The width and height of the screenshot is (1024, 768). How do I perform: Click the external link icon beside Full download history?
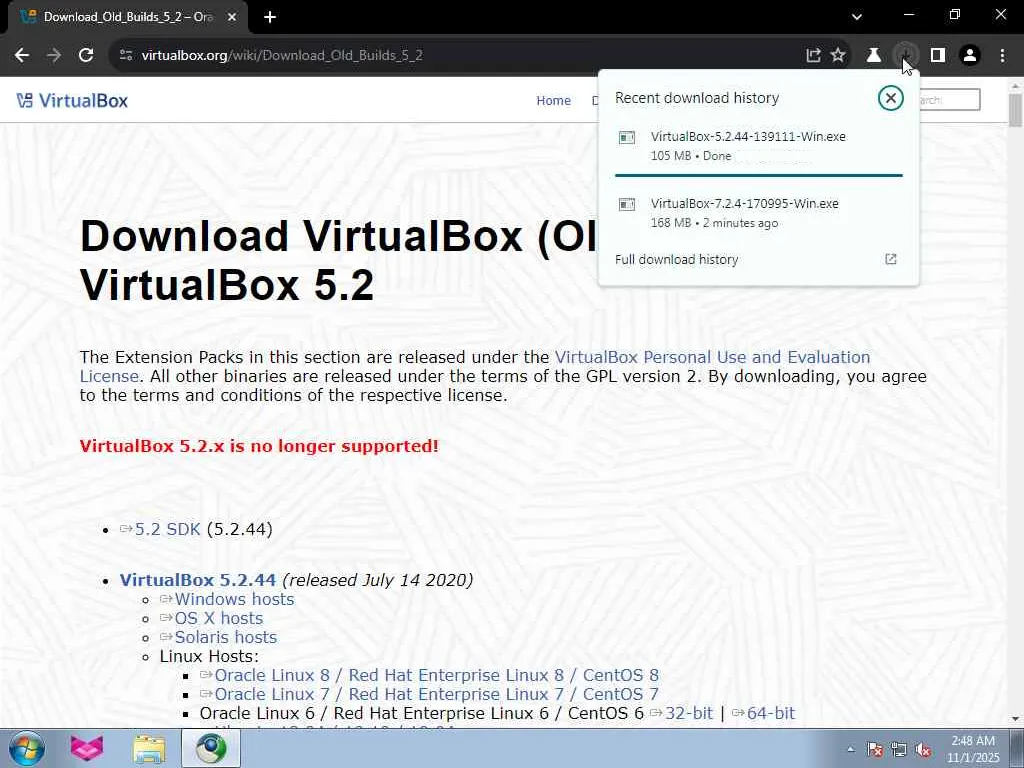[891, 259]
